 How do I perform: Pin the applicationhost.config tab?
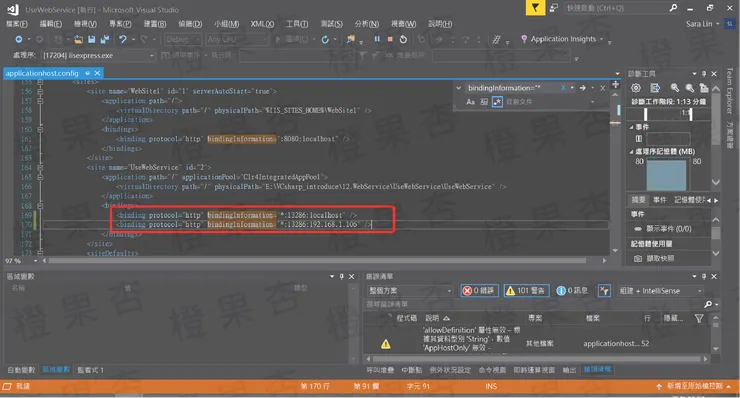(87, 73)
